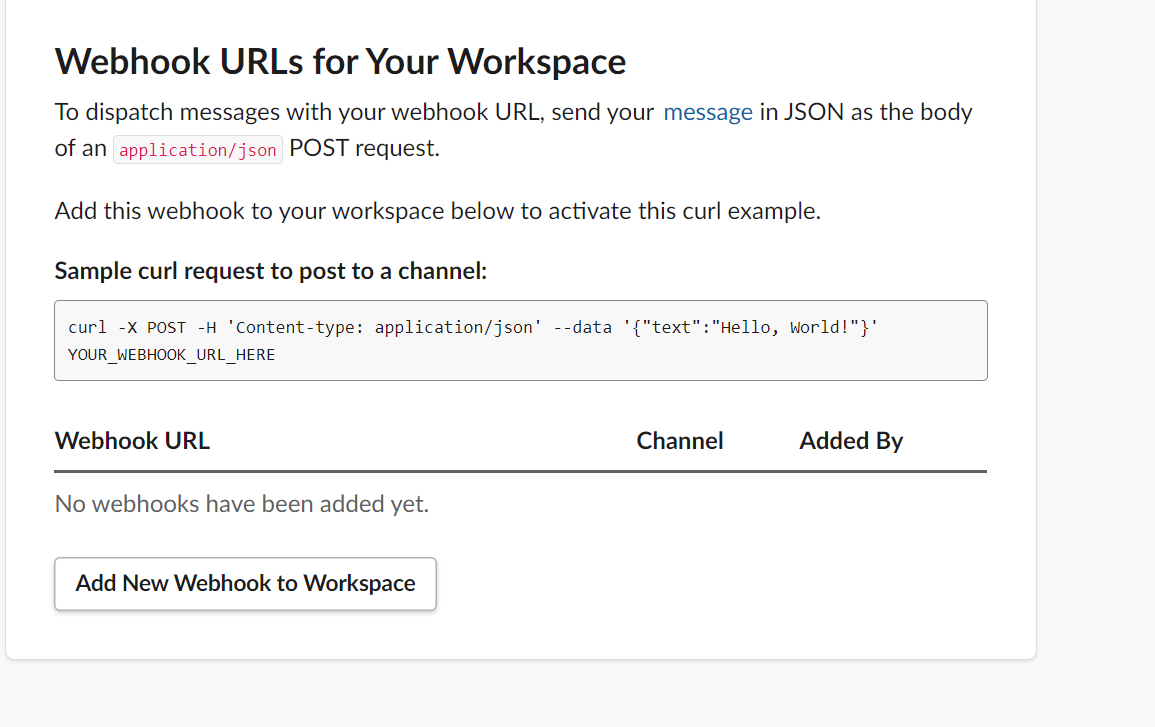
Task: Click the "To dispatch messages" intro sentence
Action: coord(300,112)
